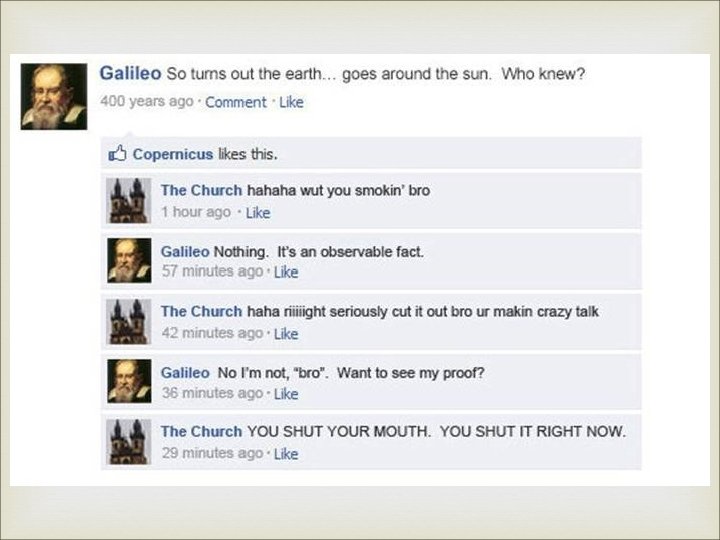720x540 pixels.
Task: Click The Church name on SHUT YOUR MOUTH comment
Action: point(201,432)
